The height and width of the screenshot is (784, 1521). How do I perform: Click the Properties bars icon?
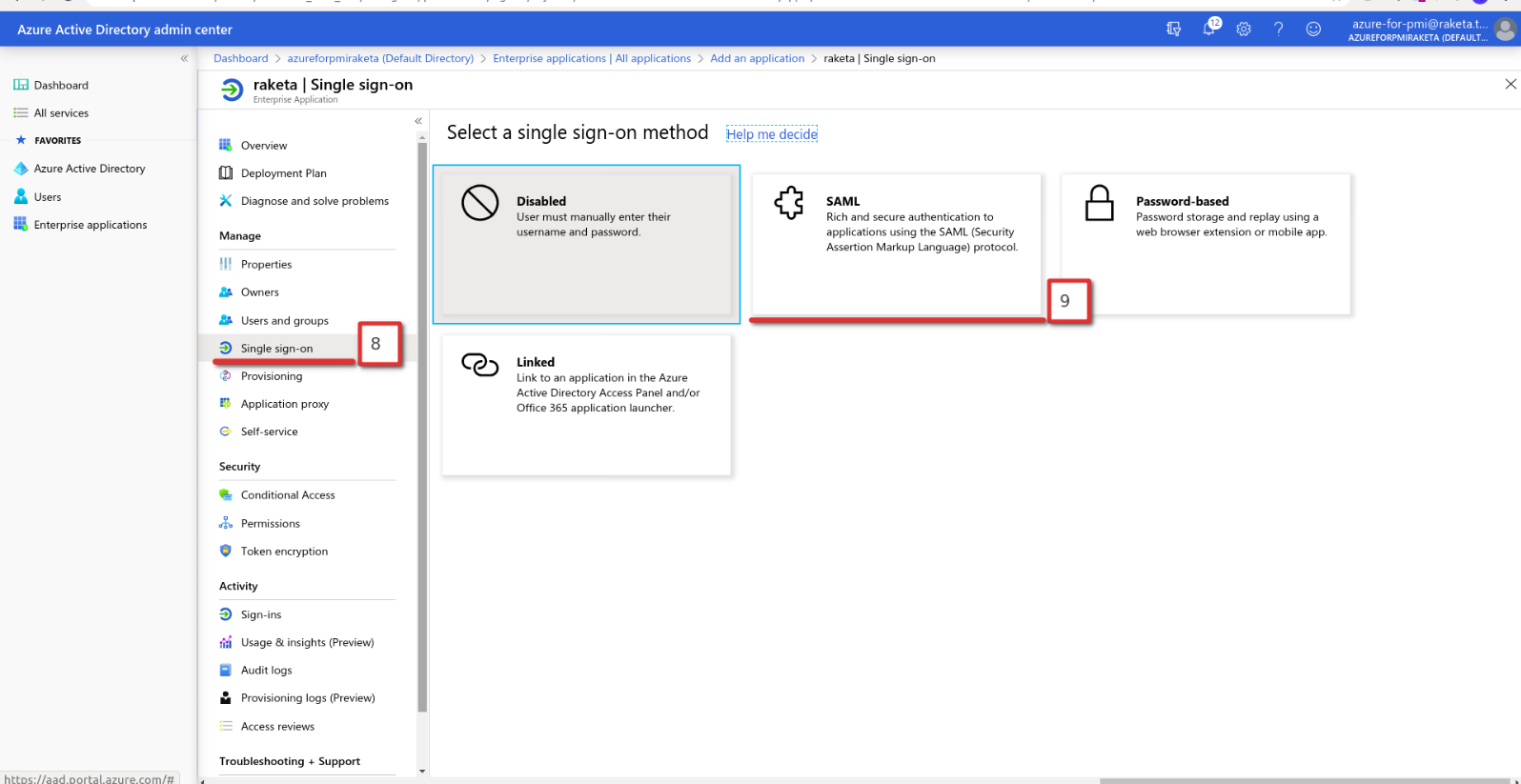226,264
